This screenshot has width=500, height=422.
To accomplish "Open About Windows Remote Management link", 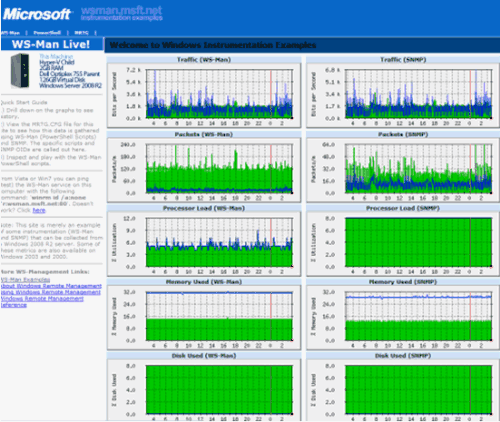I will pyautogui.click(x=51, y=286).
